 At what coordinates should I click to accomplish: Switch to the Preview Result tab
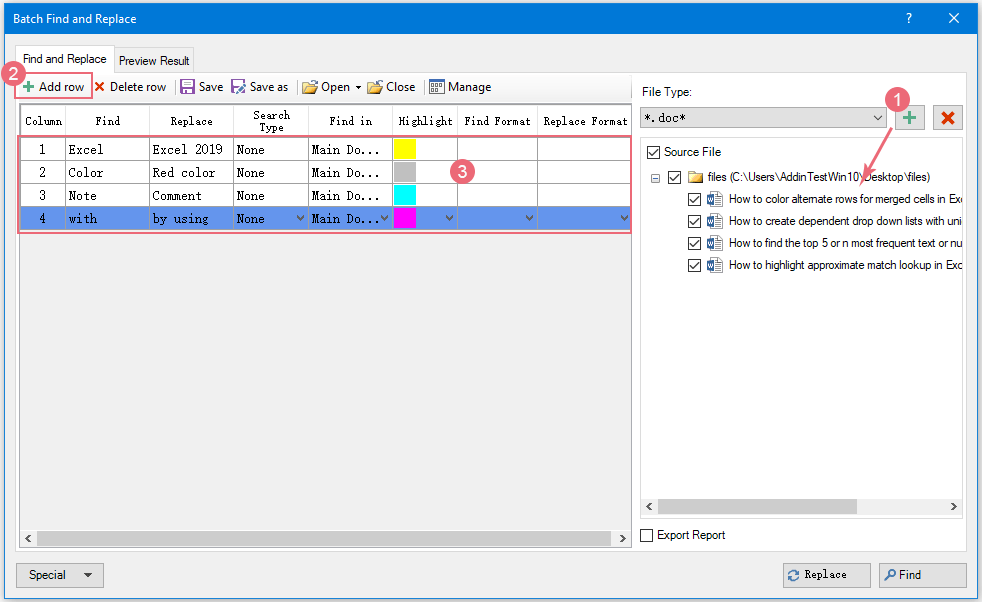(153, 59)
